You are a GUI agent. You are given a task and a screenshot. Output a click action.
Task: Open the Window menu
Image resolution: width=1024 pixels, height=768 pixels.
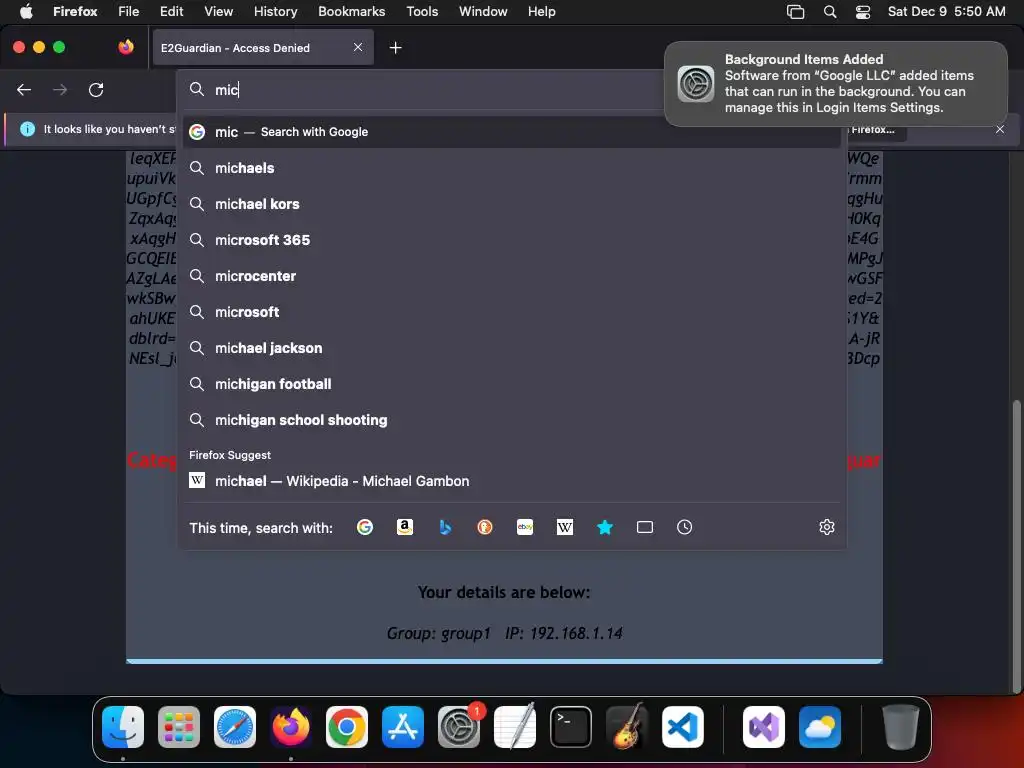pyautogui.click(x=483, y=11)
